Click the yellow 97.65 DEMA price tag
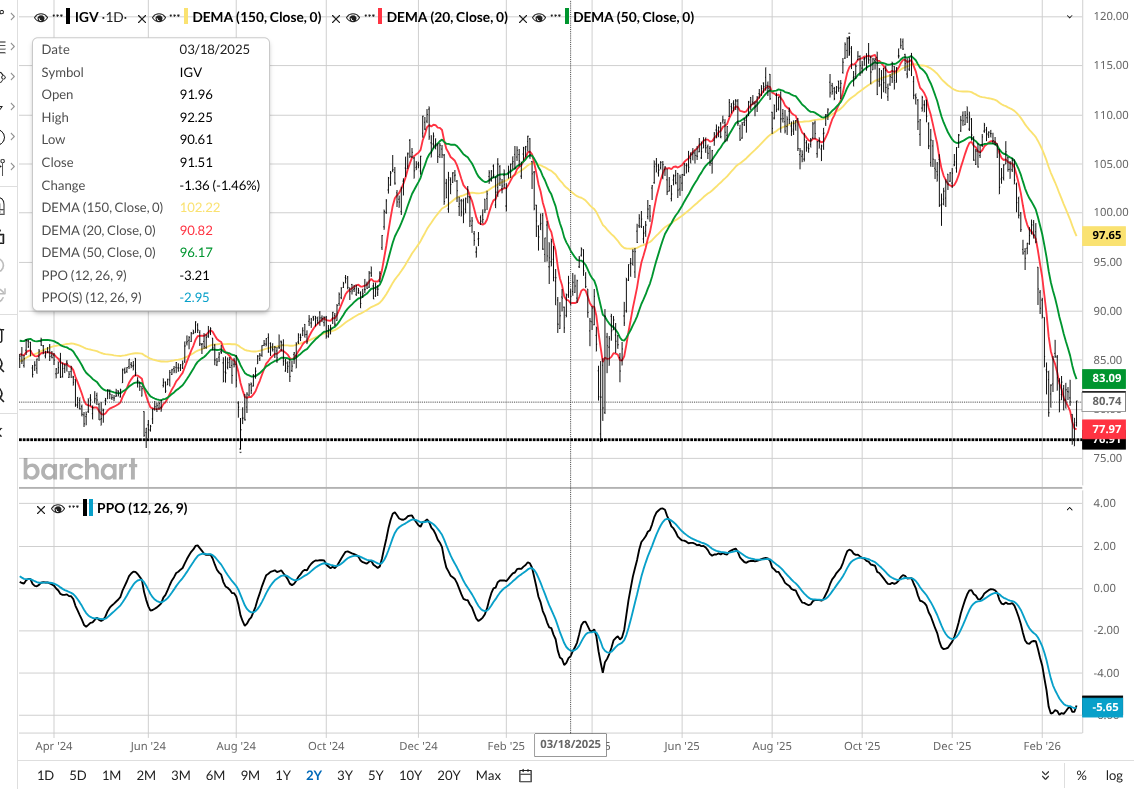1134x790 pixels. (x=1106, y=235)
